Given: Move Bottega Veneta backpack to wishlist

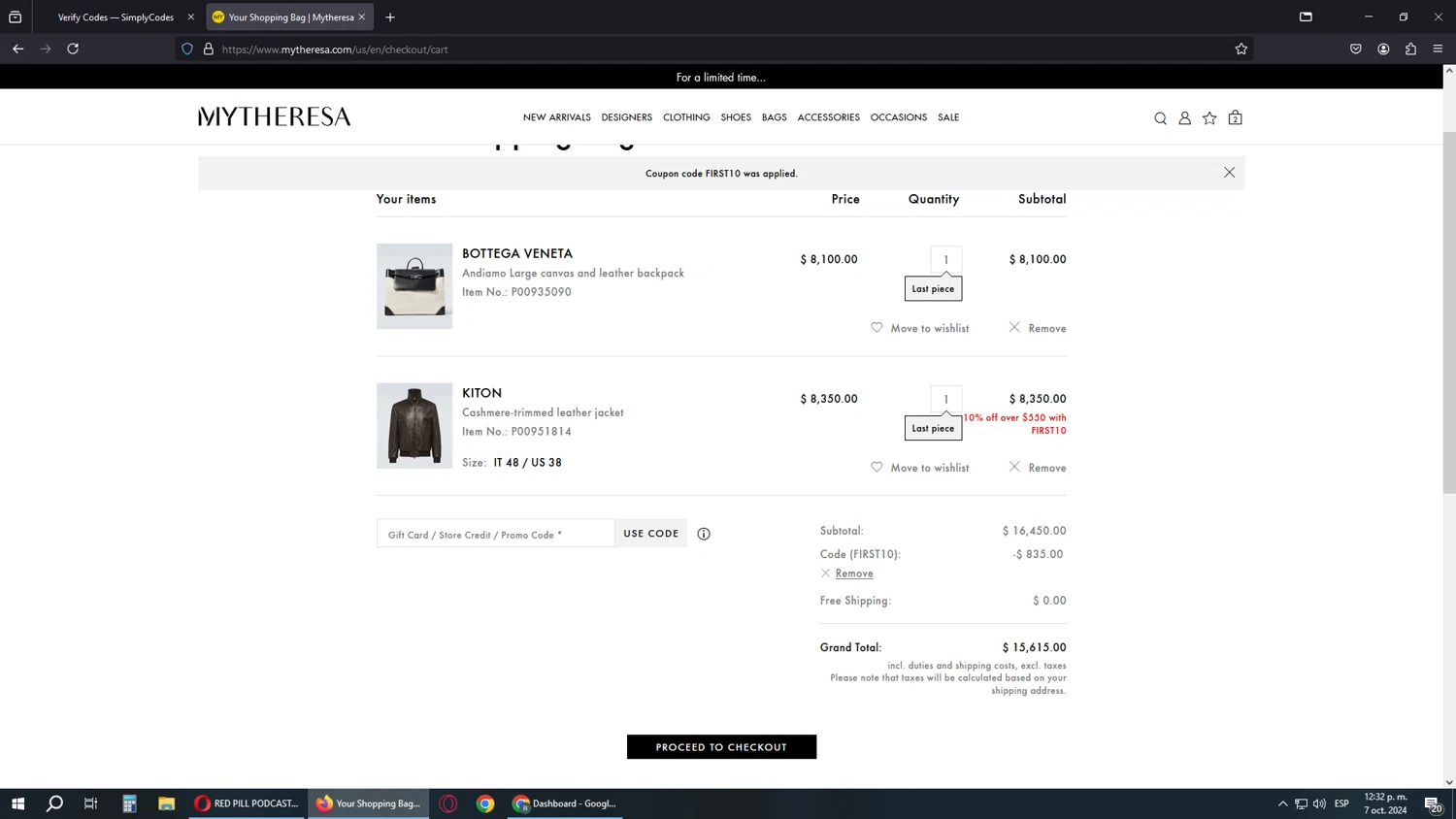Looking at the screenshot, I should (x=920, y=328).
